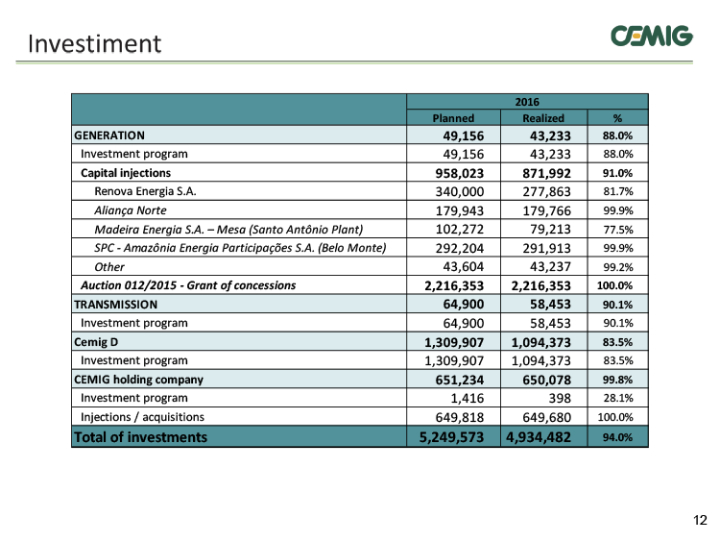Image resolution: width=720 pixels, height=541 pixels.
Task: Click TRANSMISSION bold 90.1% cell
Action: click(618, 304)
